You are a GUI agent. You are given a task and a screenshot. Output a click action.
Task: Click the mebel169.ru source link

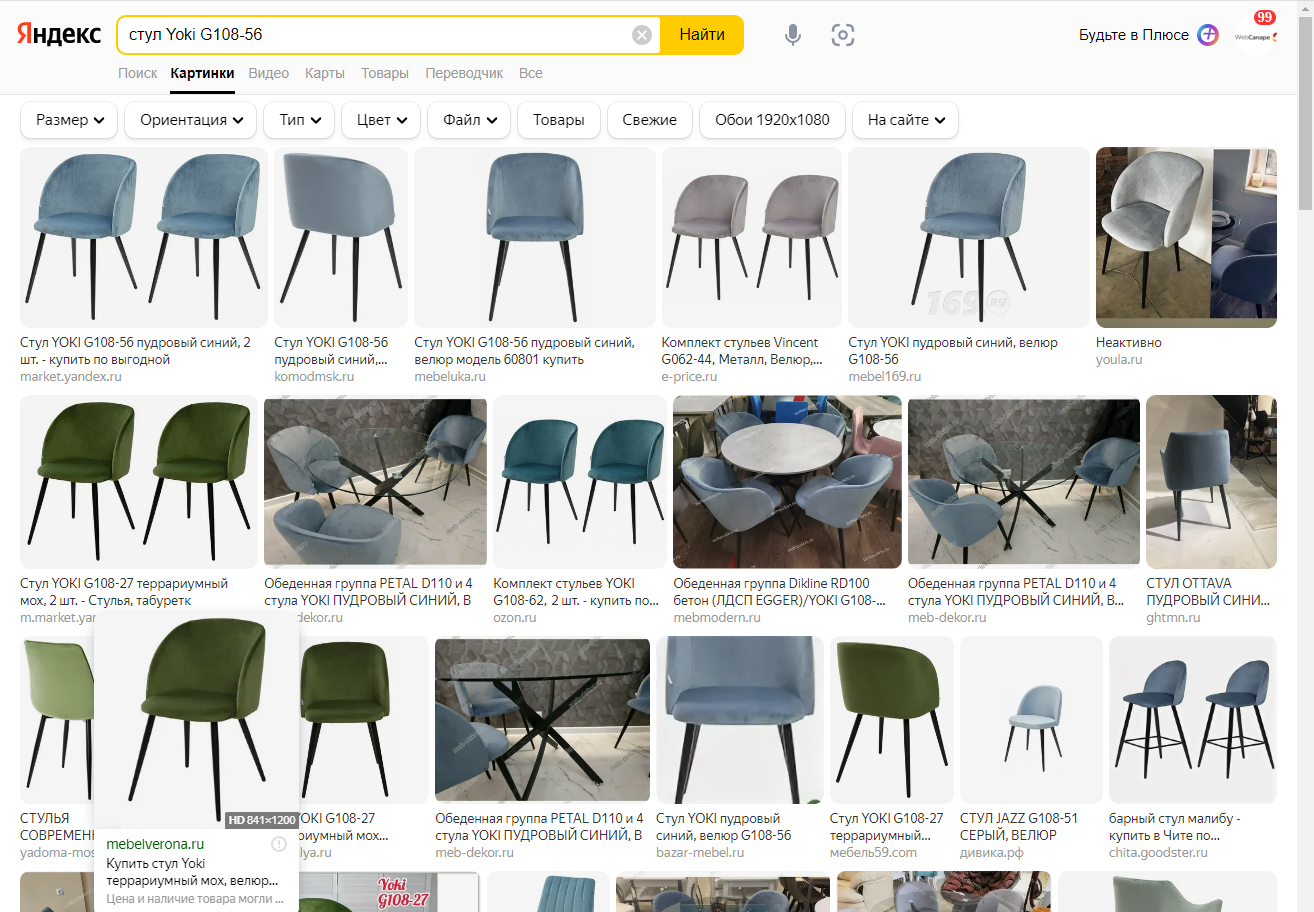click(x=885, y=377)
